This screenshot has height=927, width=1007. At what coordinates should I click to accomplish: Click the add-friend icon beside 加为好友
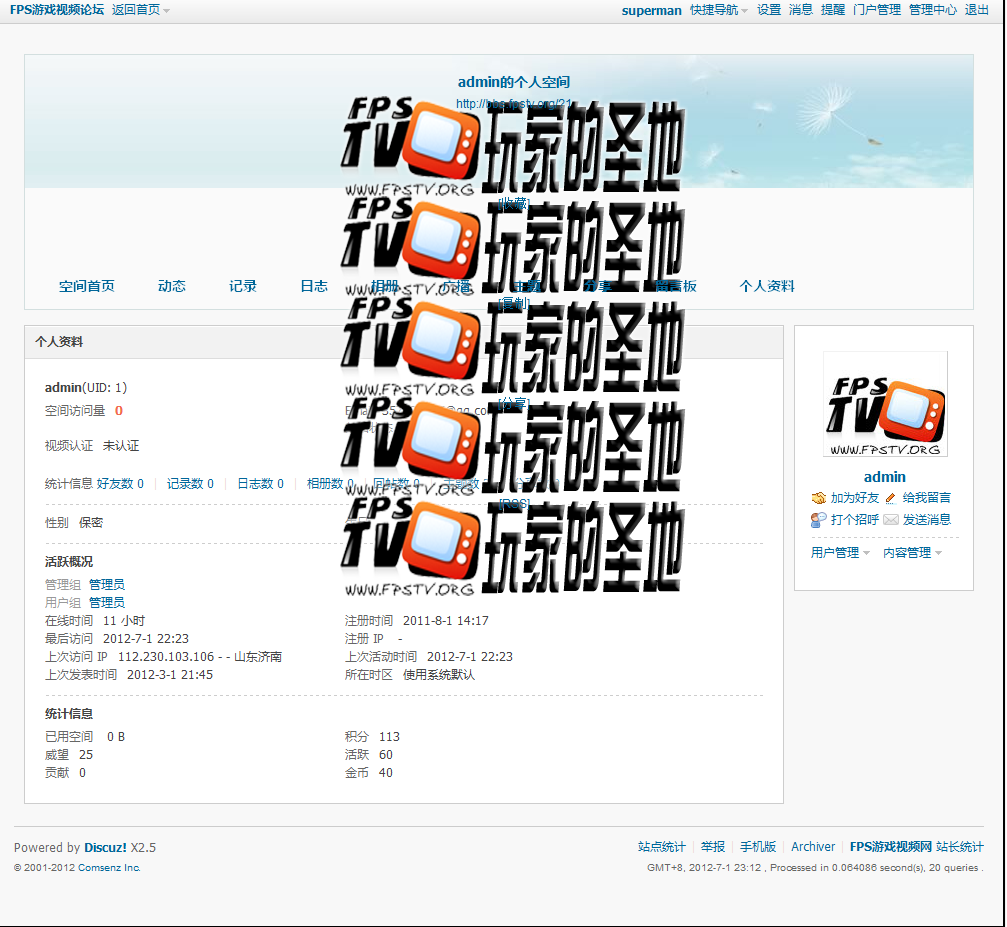(x=818, y=498)
